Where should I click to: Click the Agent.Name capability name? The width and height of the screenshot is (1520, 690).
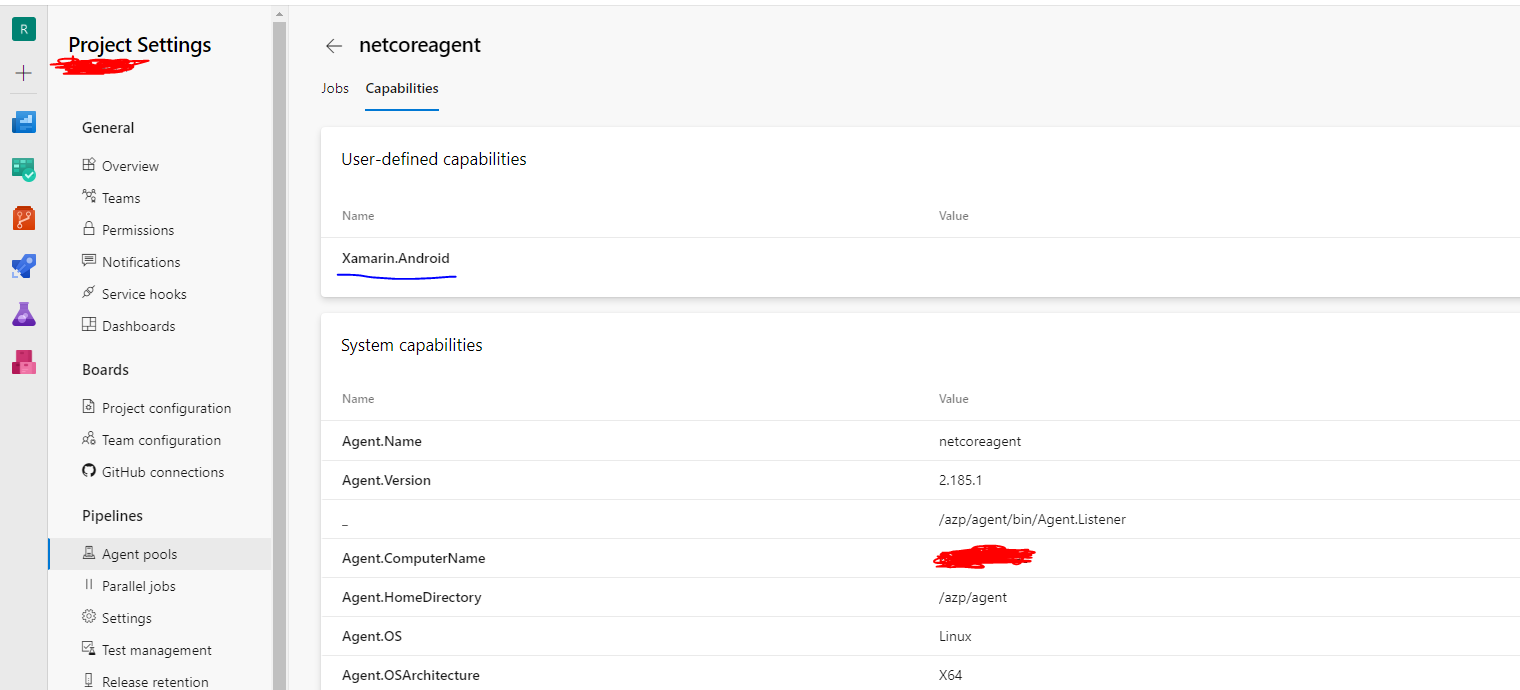[382, 441]
